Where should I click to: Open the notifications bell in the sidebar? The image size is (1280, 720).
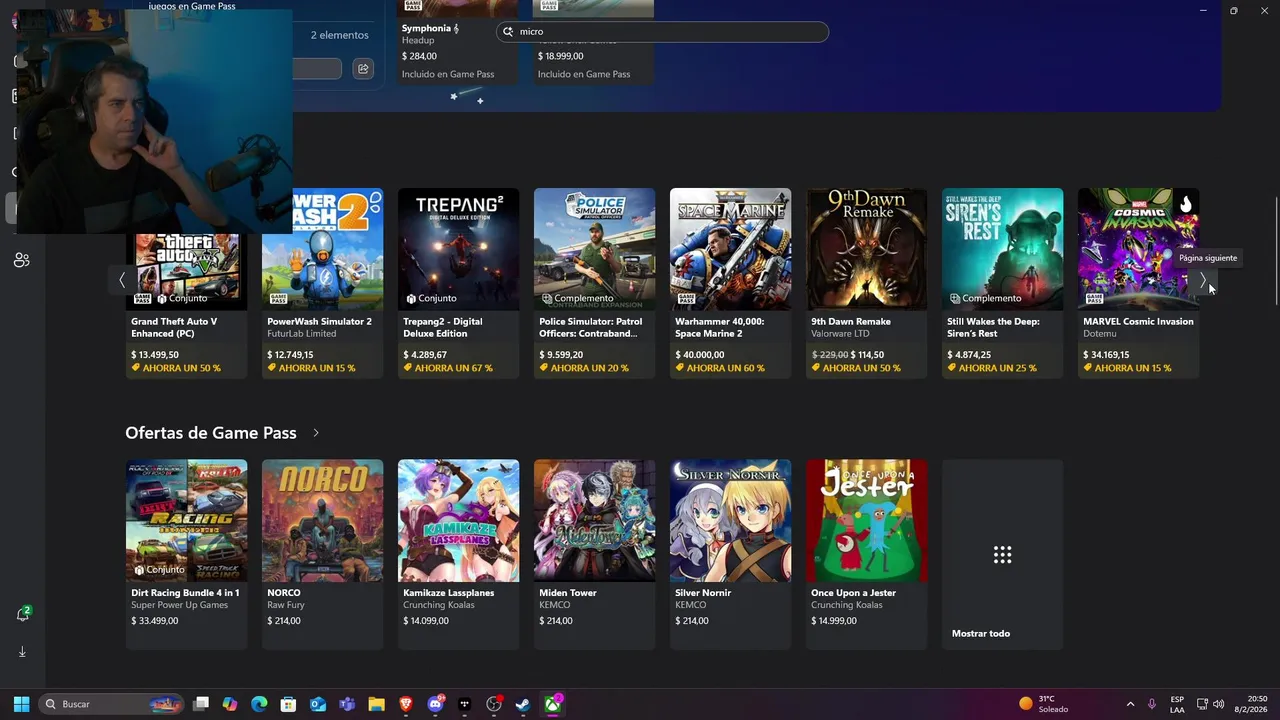[23, 614]
